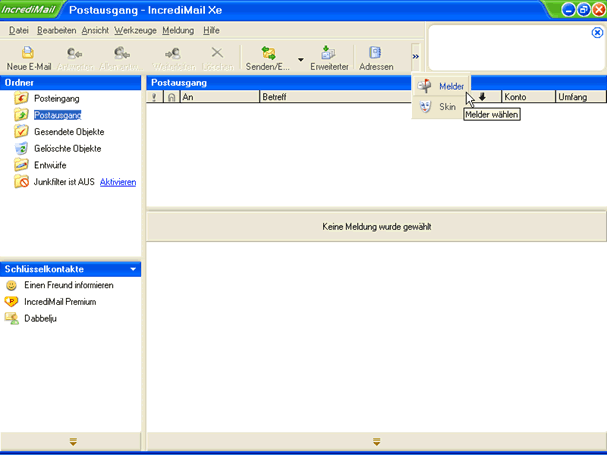Compose a message with Neue E-Mail

[28, 58]
